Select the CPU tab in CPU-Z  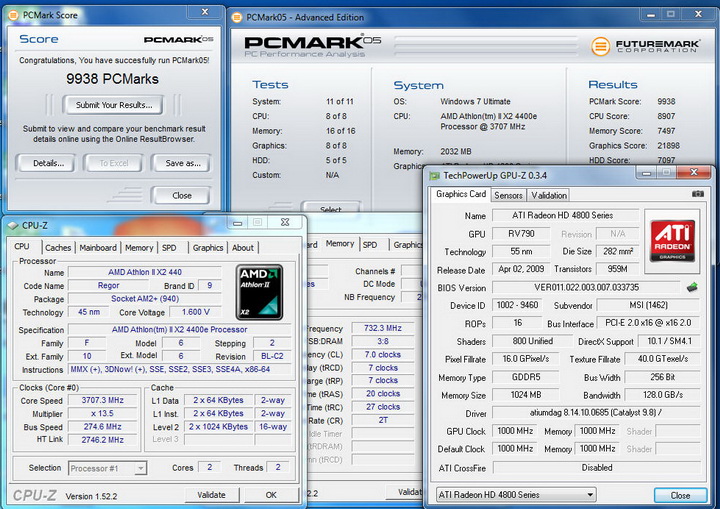pyautogui.click(x=22, y=246)
